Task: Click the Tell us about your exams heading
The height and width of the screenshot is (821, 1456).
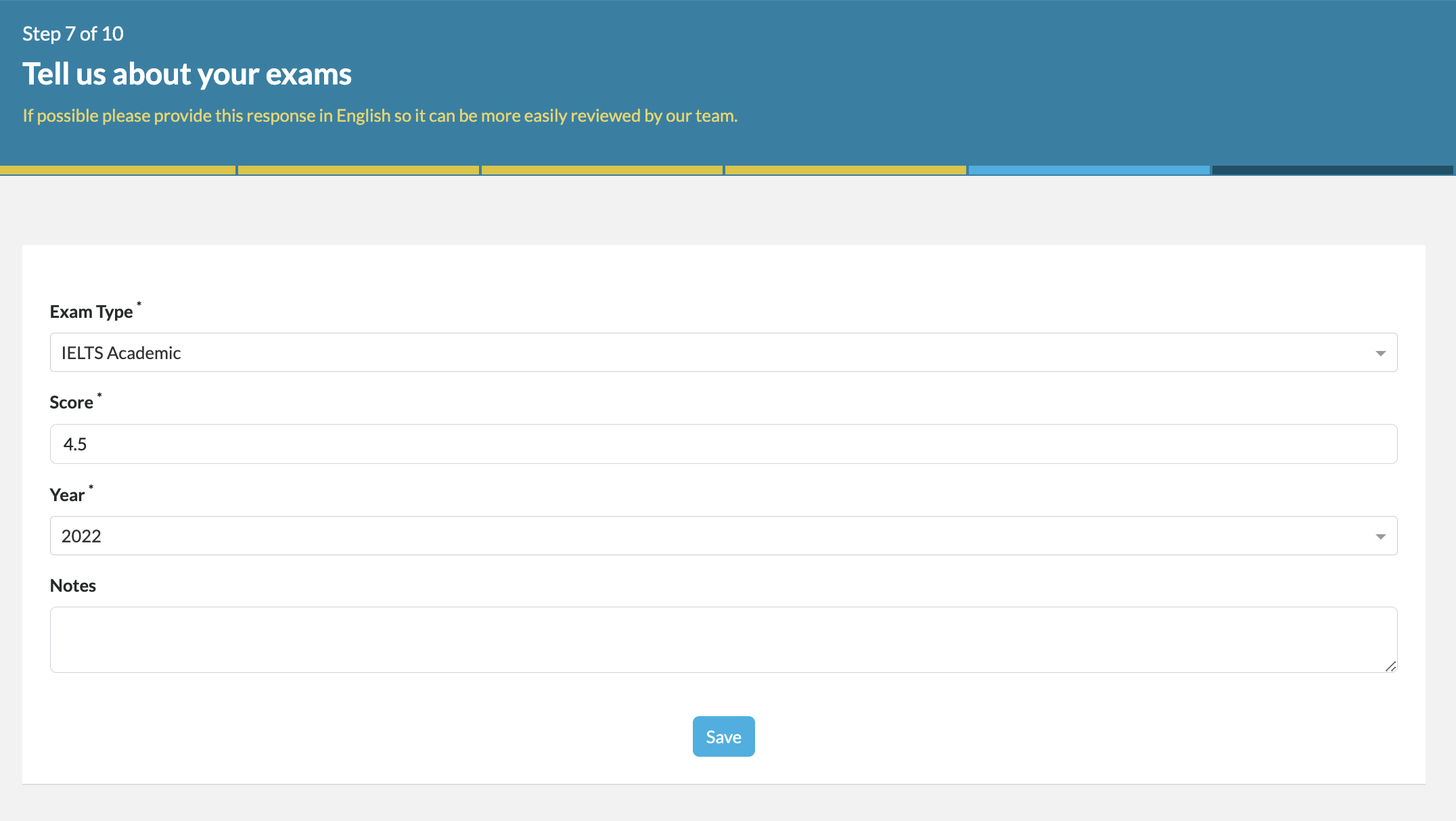Action: point(187,74)
